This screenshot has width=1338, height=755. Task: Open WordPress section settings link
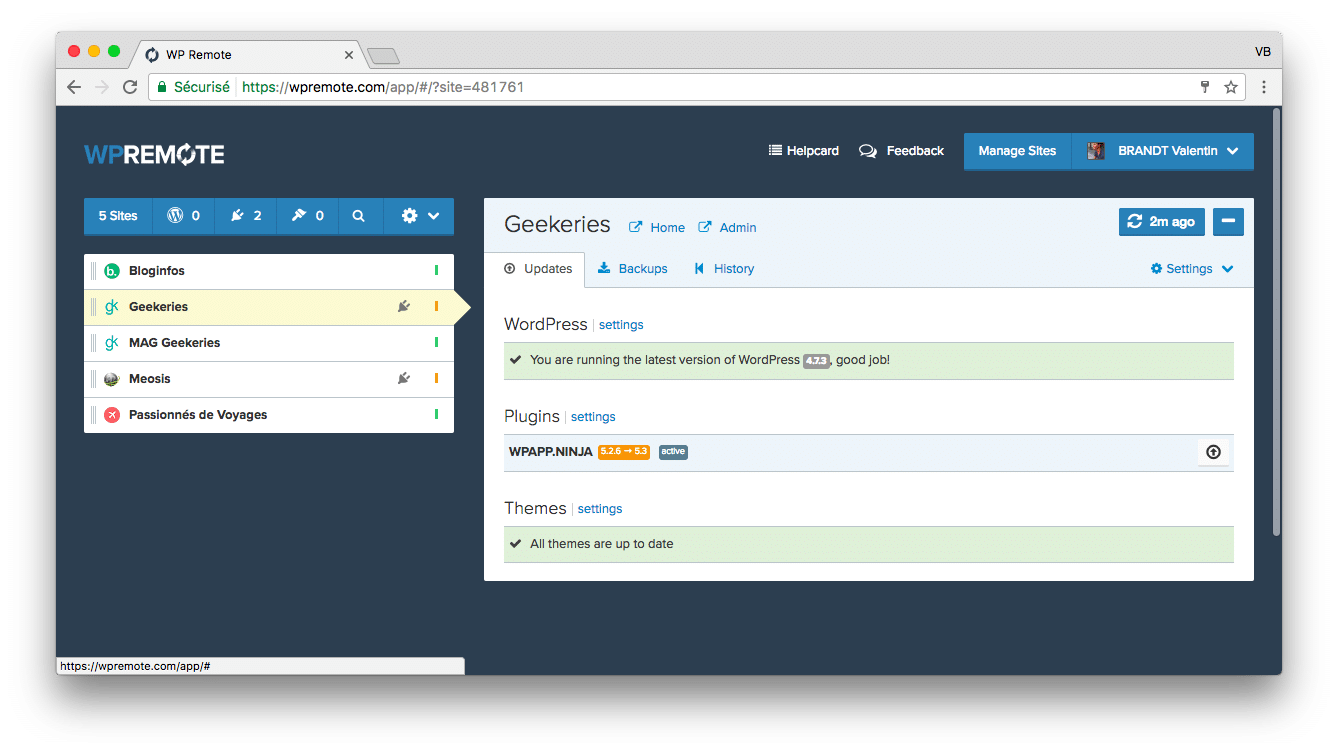tap(621, 325)
